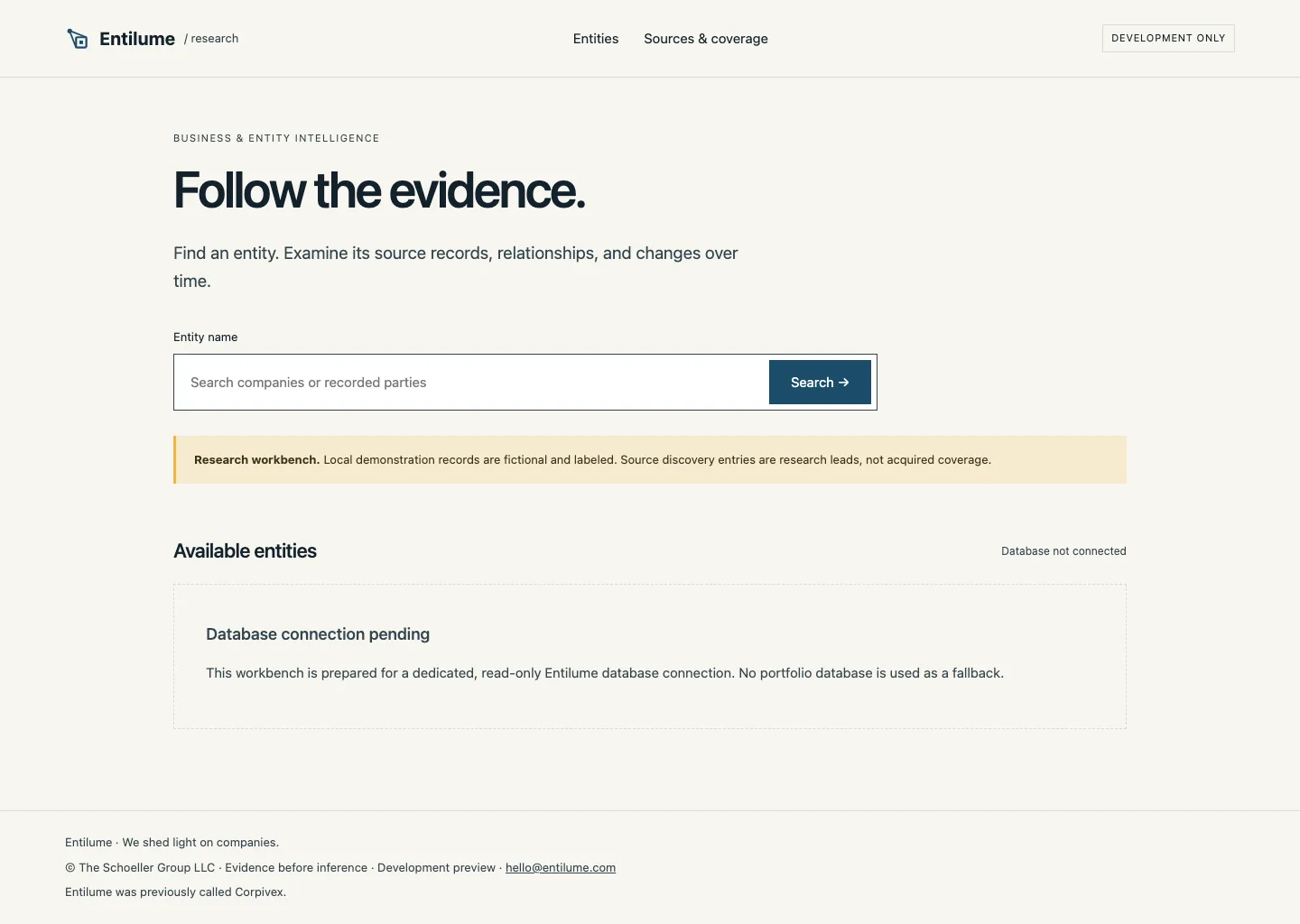The height and width of the screenshot is (924, 1300).
Task: Go to Sources & coverage
Action: (x=706, y=39)
